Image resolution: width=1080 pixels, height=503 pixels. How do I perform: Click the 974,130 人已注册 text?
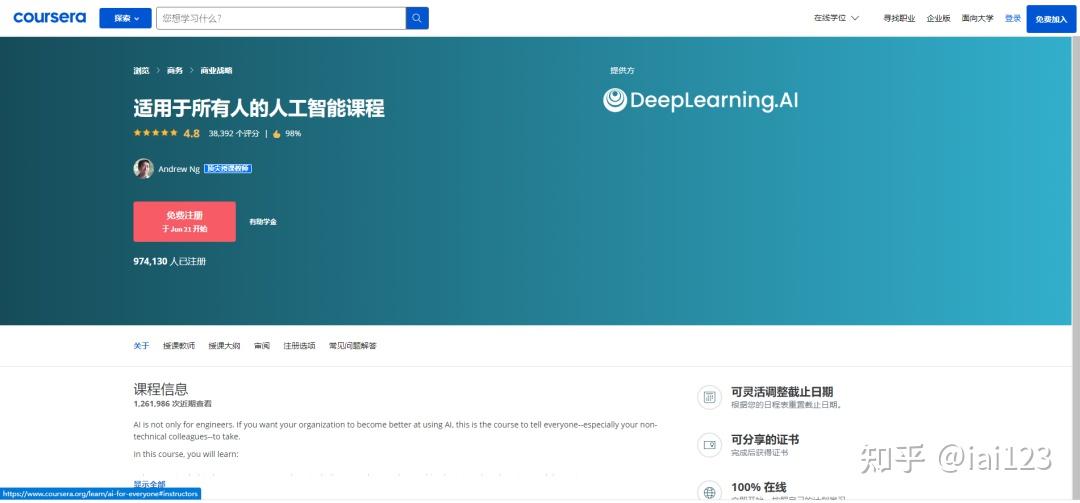(x=169, y=262)
